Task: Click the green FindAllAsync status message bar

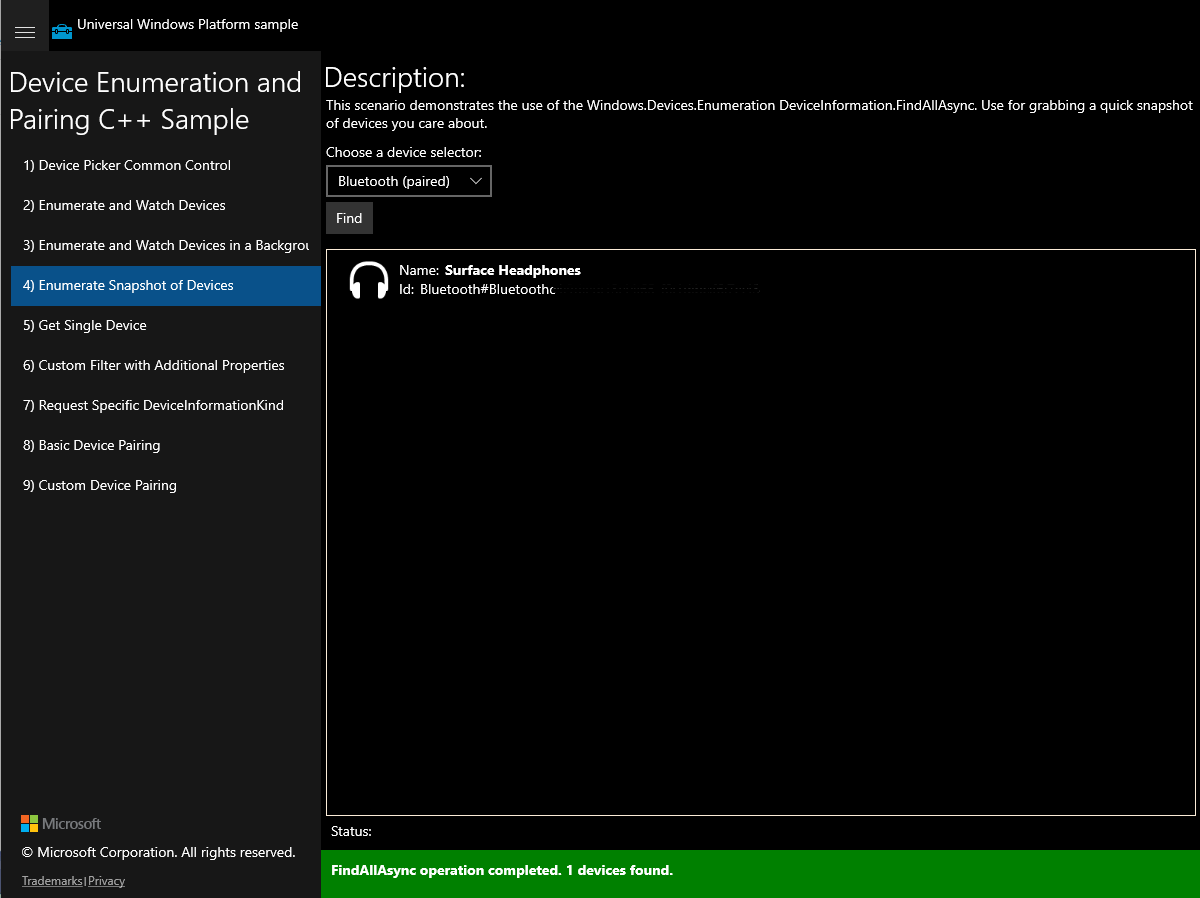Action: (x=760, y=871)
